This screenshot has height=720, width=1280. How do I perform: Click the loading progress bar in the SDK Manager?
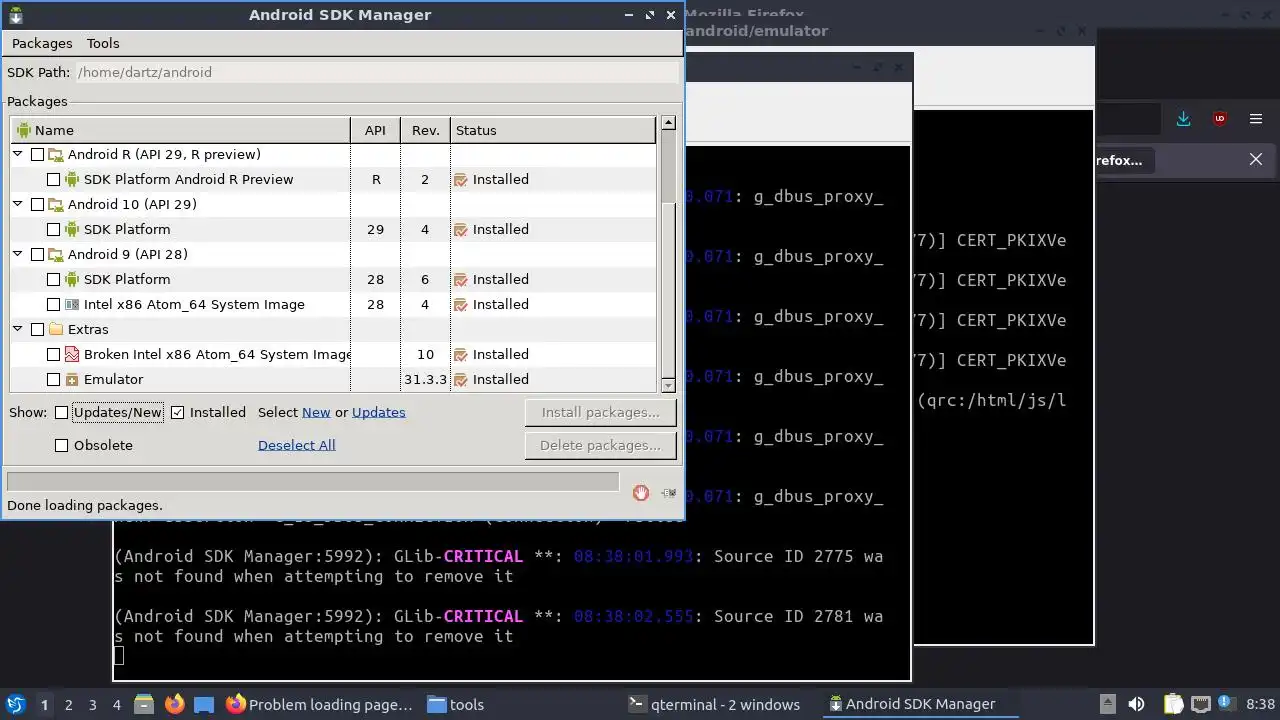pos(313,482)
